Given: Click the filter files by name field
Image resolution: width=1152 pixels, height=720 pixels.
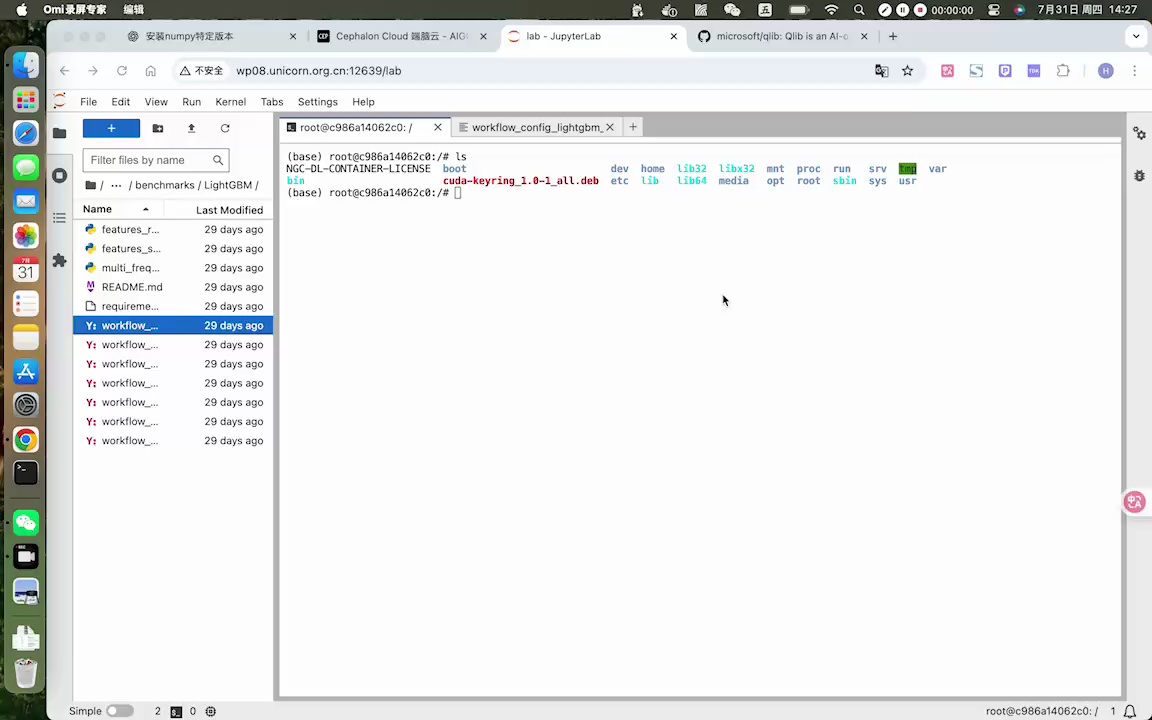Looking at the screenshot, I should (149, 160).
